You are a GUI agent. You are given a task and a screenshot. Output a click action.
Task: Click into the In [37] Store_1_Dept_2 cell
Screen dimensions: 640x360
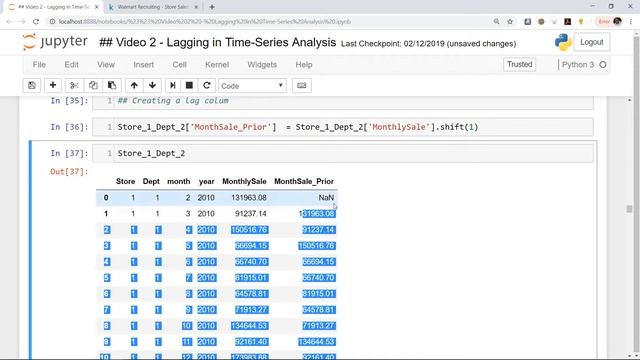[343, 153]
